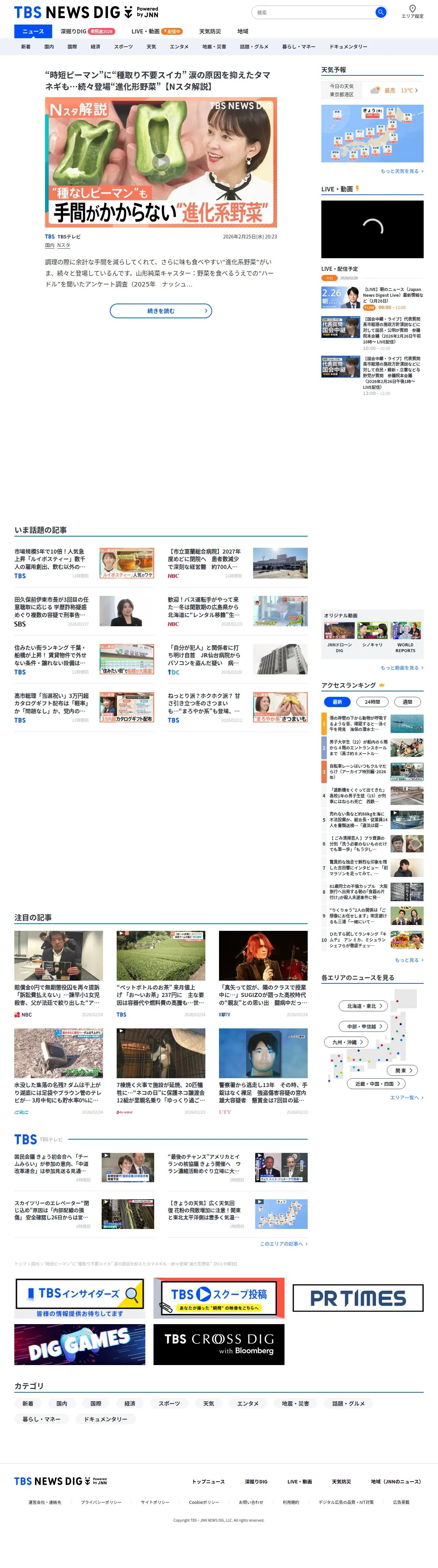438x1568 pixels.
Task: Open the WORLD REPORTS original video
Action: tap(405, 637)
